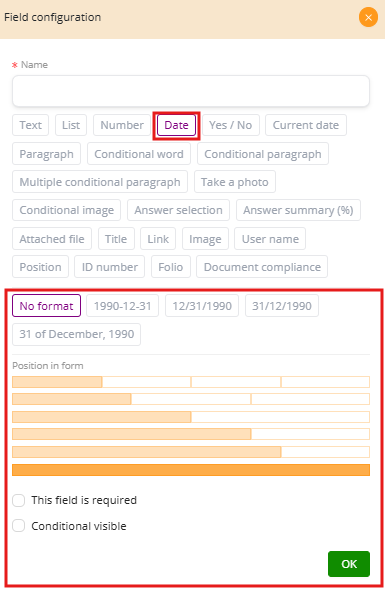Confirm with the green OK button
Screen dimensions: 385x591
pos(349,564)
